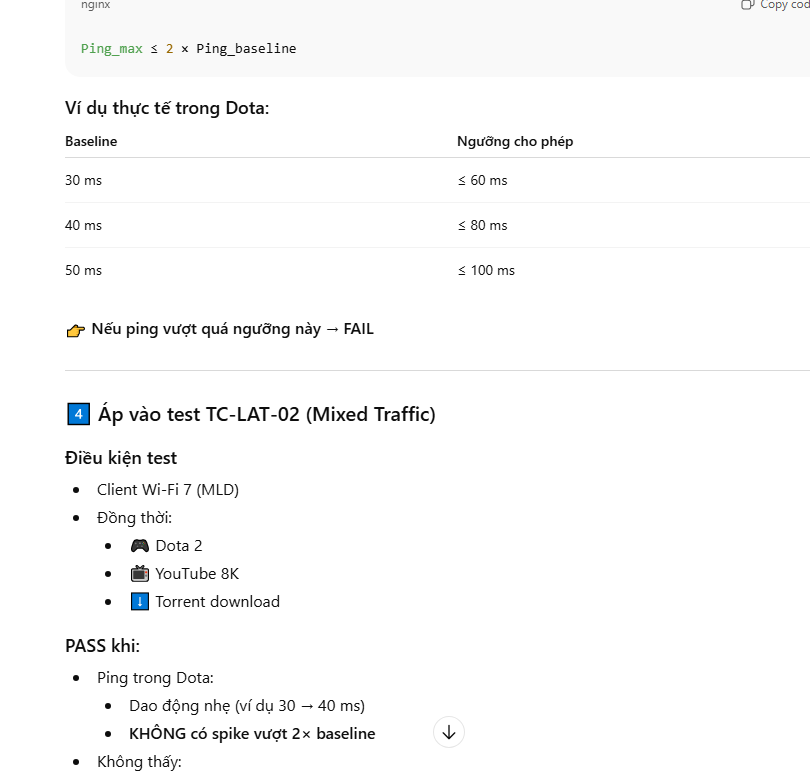
Task: Click the TV emoji next to YouTube 8K
Action: [x=139, y=573]
